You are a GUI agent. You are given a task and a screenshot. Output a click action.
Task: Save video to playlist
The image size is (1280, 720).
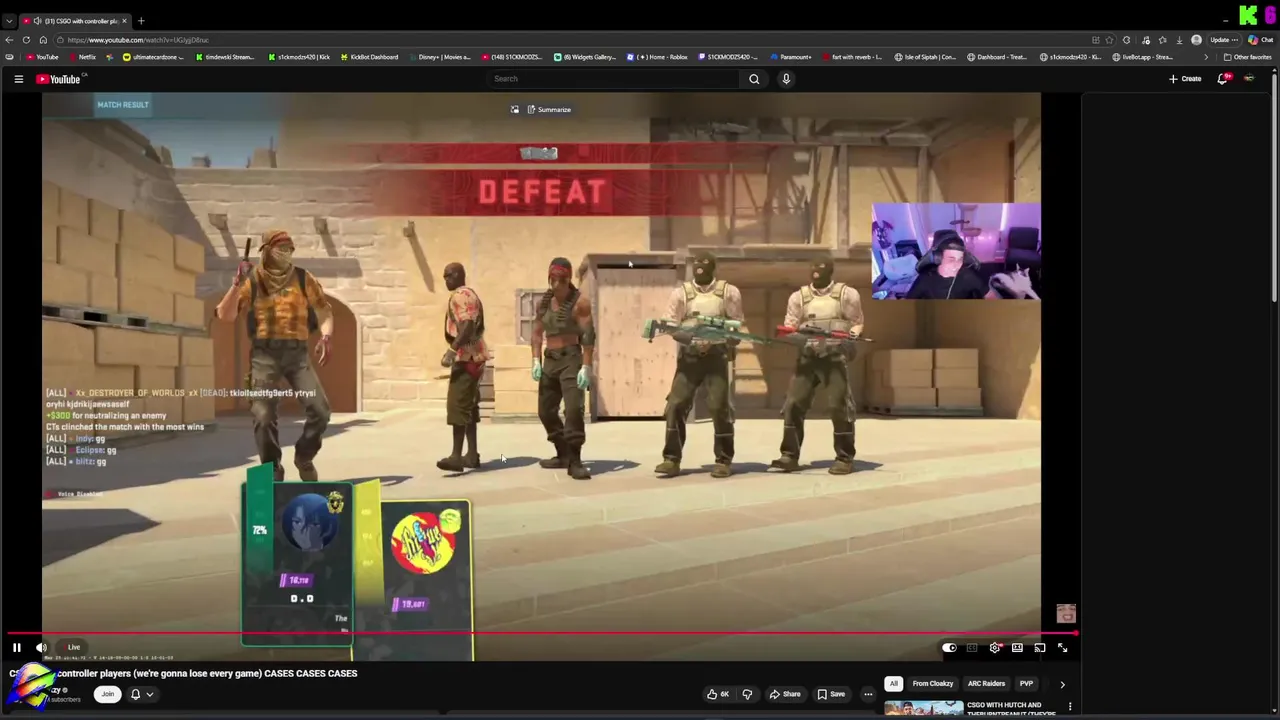pyautogui.click(x=831, y=694)
